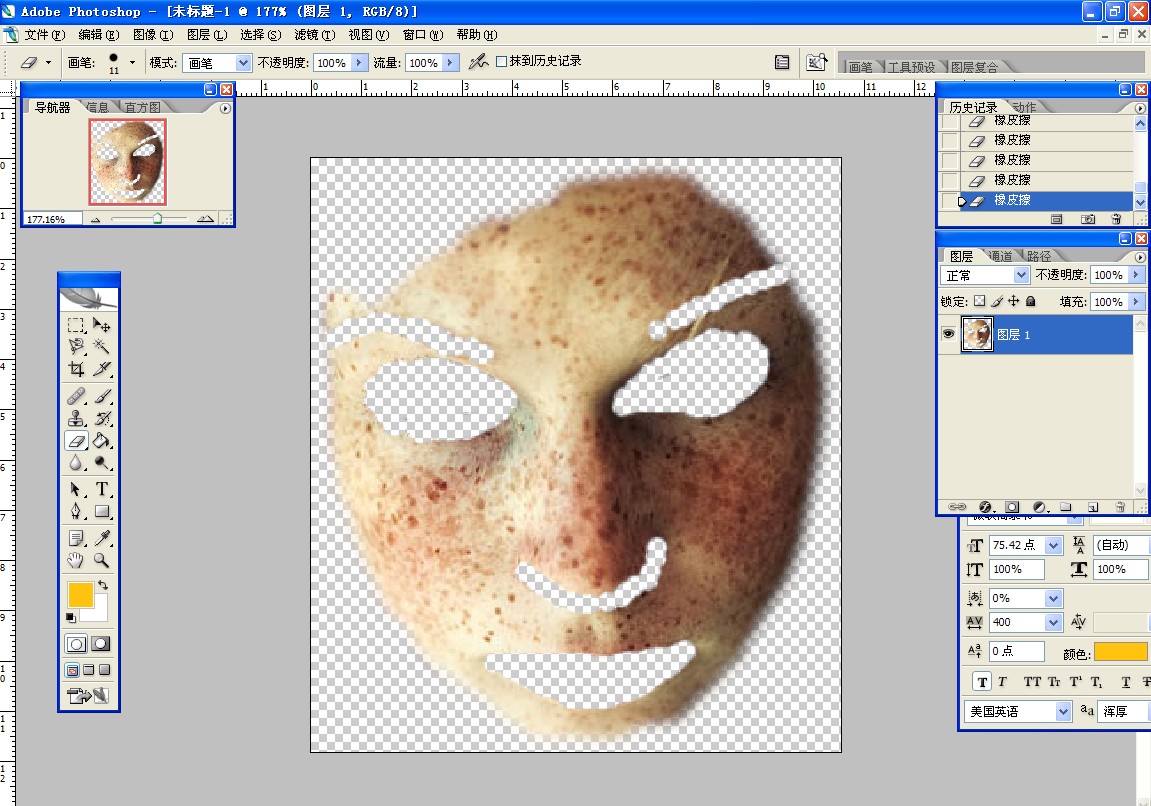This screenshot has width=1151, height=806.
Task: Open the 滤镜 menu
Action: coord(314,34)
